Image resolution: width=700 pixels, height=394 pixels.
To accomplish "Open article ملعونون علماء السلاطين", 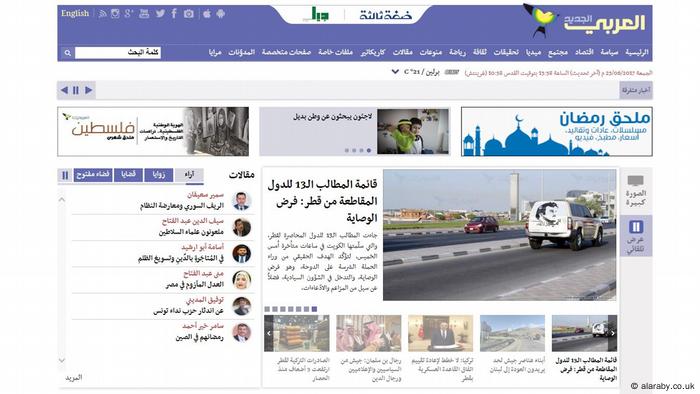I will (x=191, y=232).
